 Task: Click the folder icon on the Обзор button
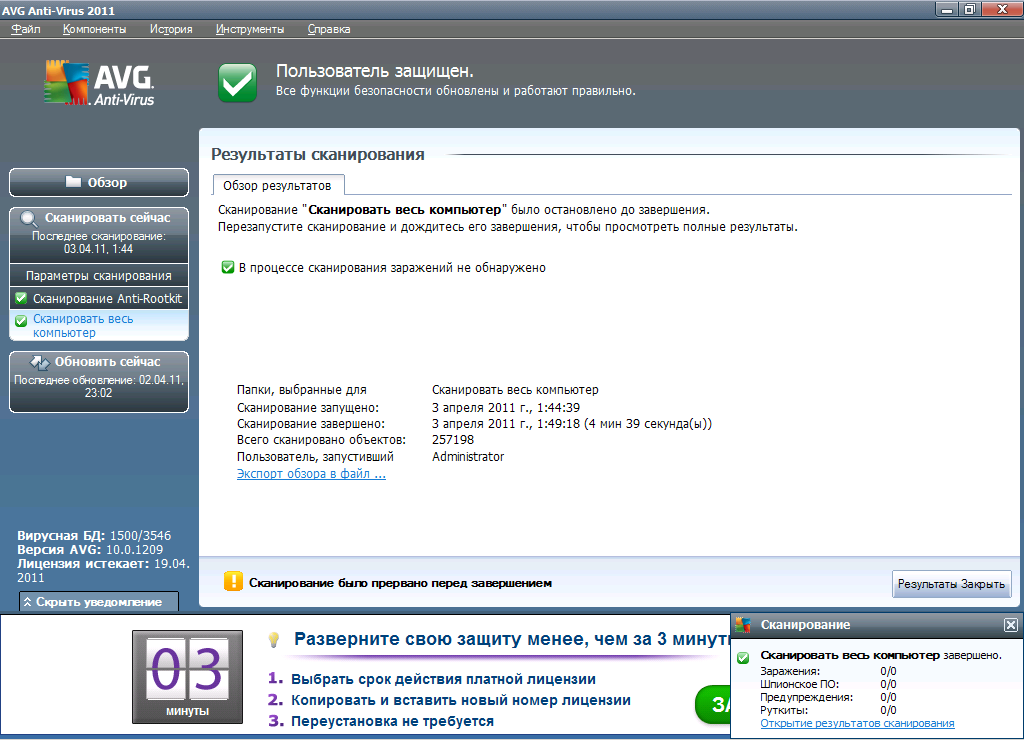[x=73, y=181]
